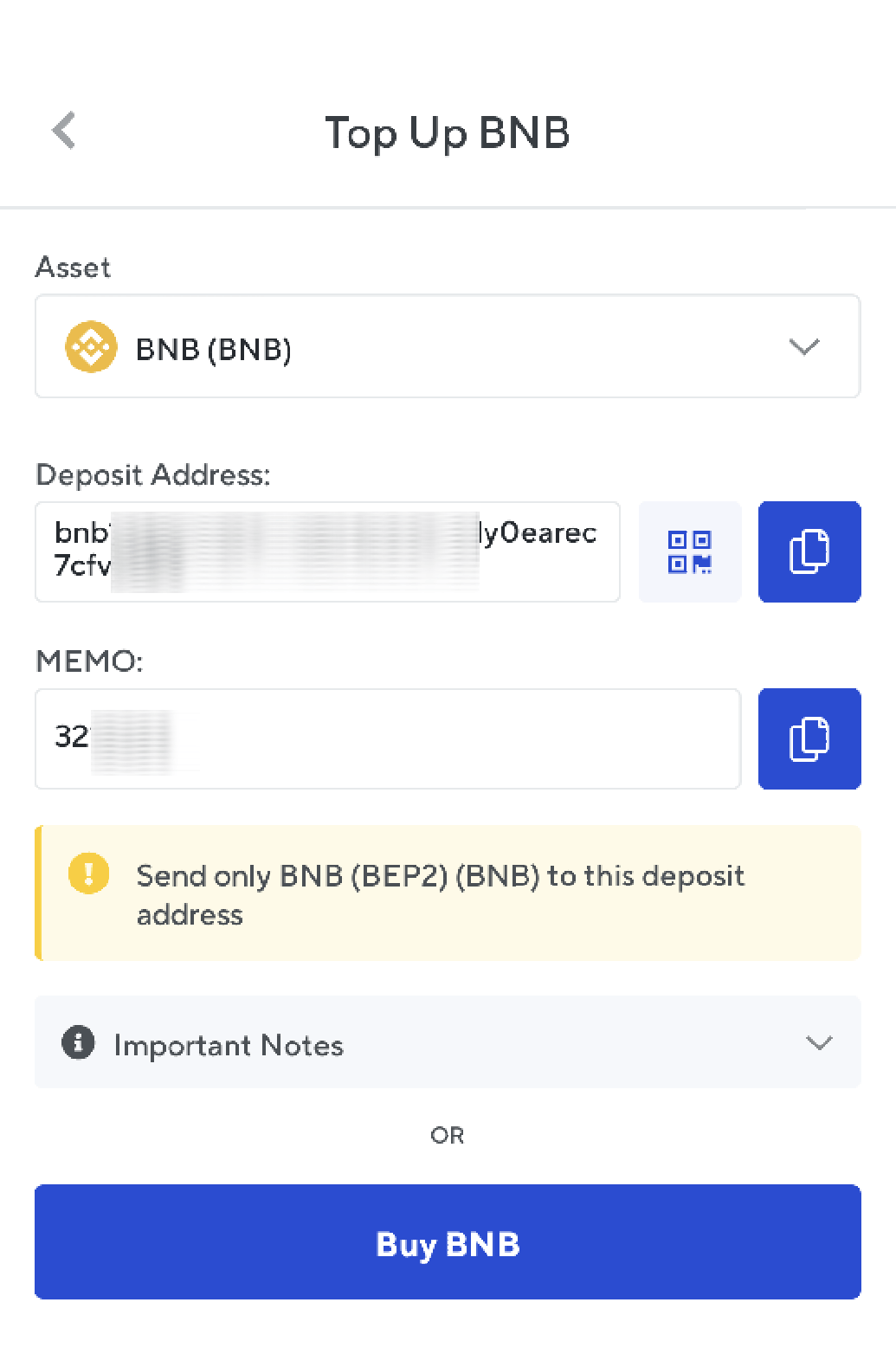Copy the MEMO value
Screen dimensions: 896x1354
pyautogui.click(x=809, y=738)
